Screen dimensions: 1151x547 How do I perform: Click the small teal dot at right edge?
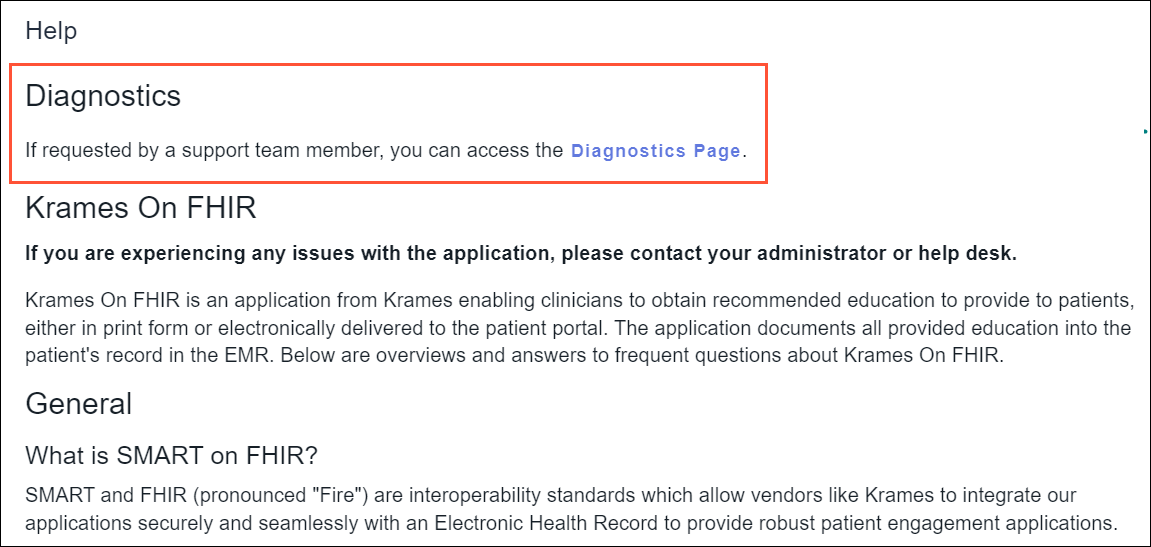pyautogui.click(x=1145, y=130)
